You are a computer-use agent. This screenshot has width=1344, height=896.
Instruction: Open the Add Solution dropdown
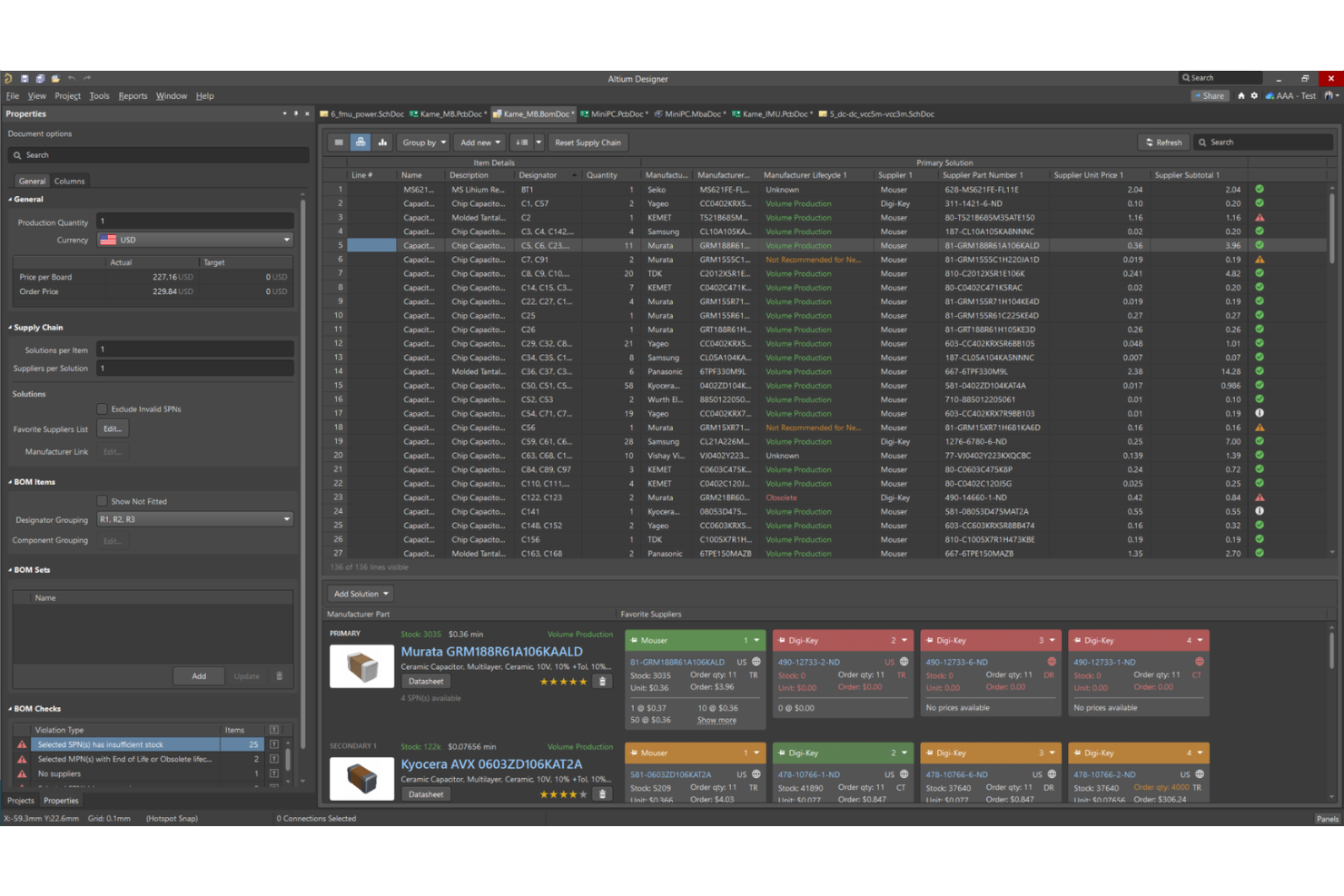pos(361,594)
